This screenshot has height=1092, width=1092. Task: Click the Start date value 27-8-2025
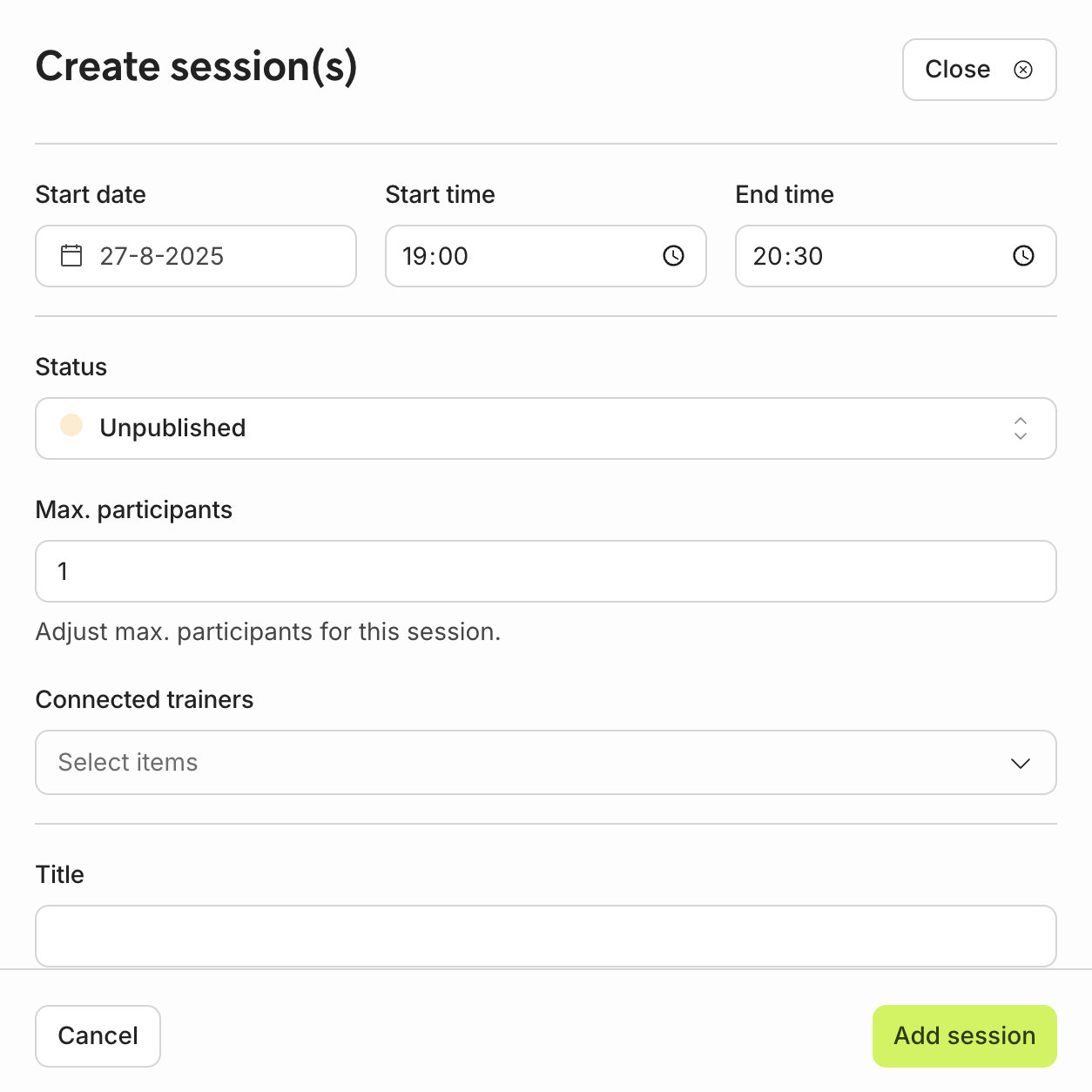pyautogui.click(x=162, y=256)
